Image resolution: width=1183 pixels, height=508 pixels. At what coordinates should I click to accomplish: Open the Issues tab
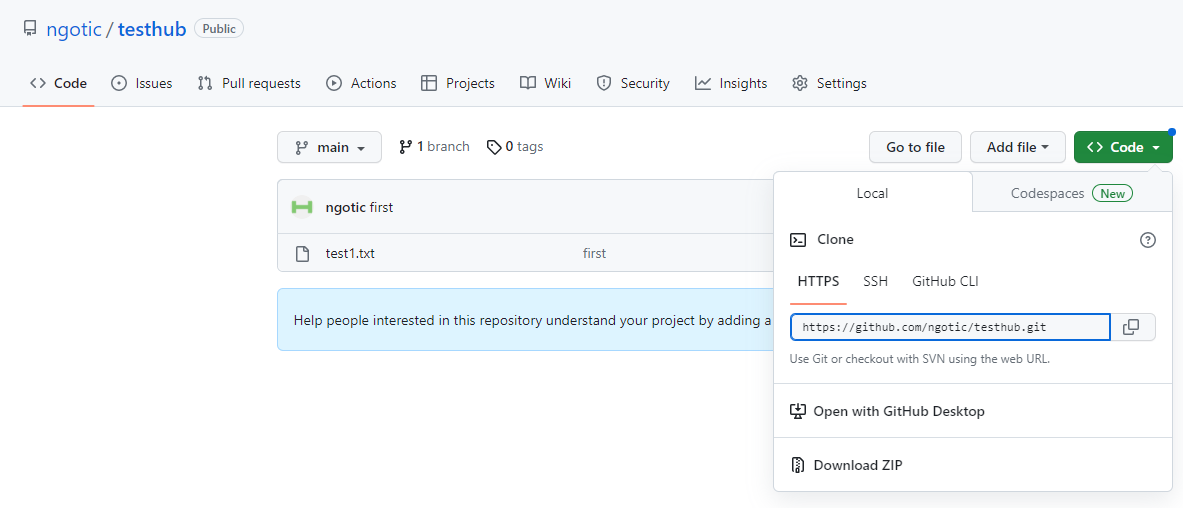[x=141, y=83]
